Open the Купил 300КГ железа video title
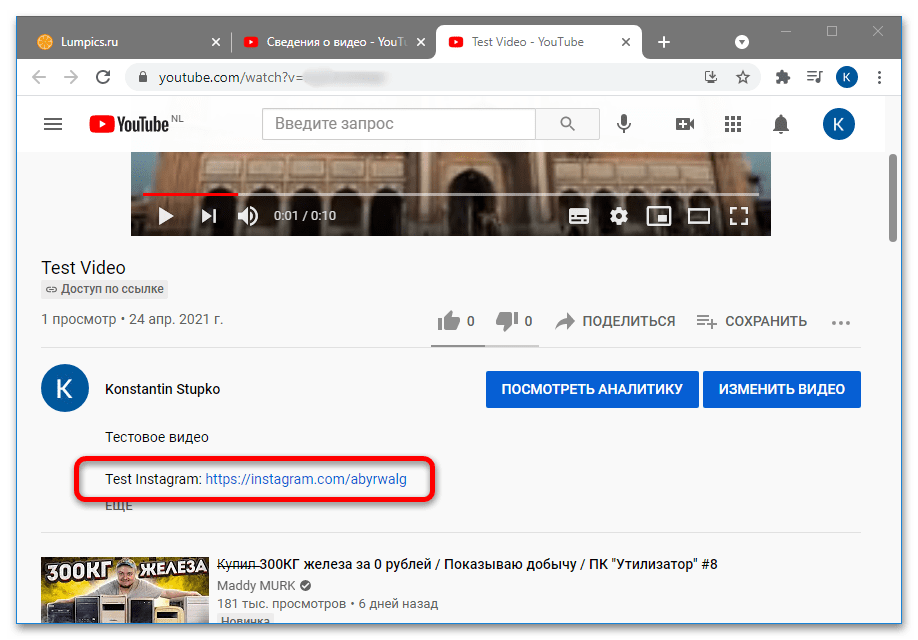918x640 pixels. (x=467, y=564)
